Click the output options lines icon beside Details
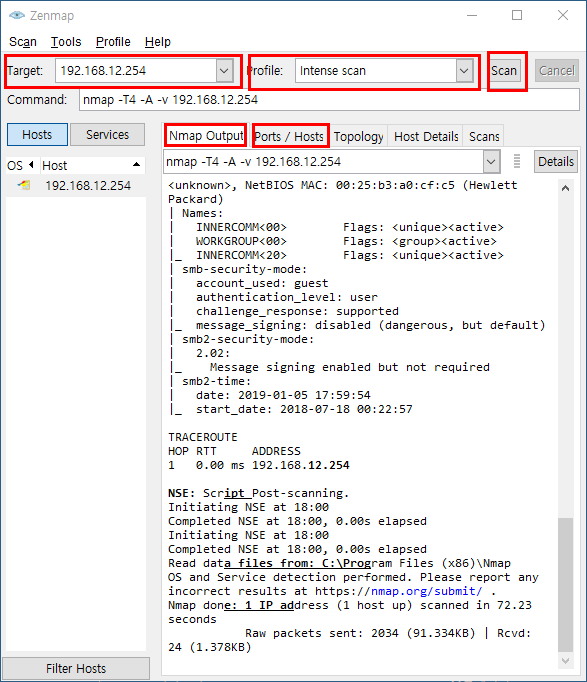The image size is (587, 682). [x=517, y=161]
